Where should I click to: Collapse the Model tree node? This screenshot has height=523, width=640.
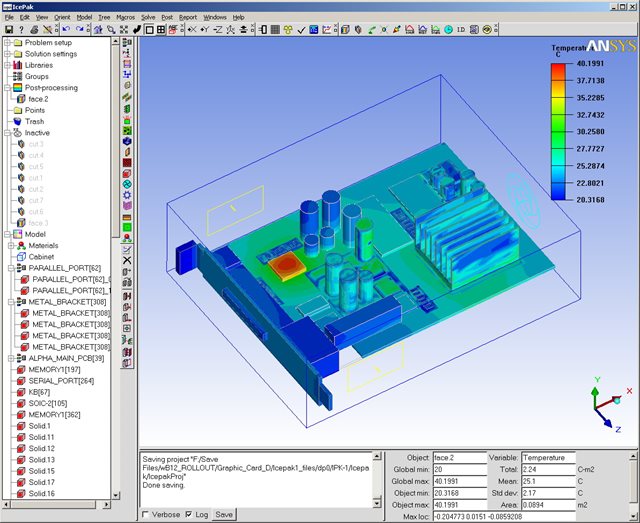pos(7,234)
